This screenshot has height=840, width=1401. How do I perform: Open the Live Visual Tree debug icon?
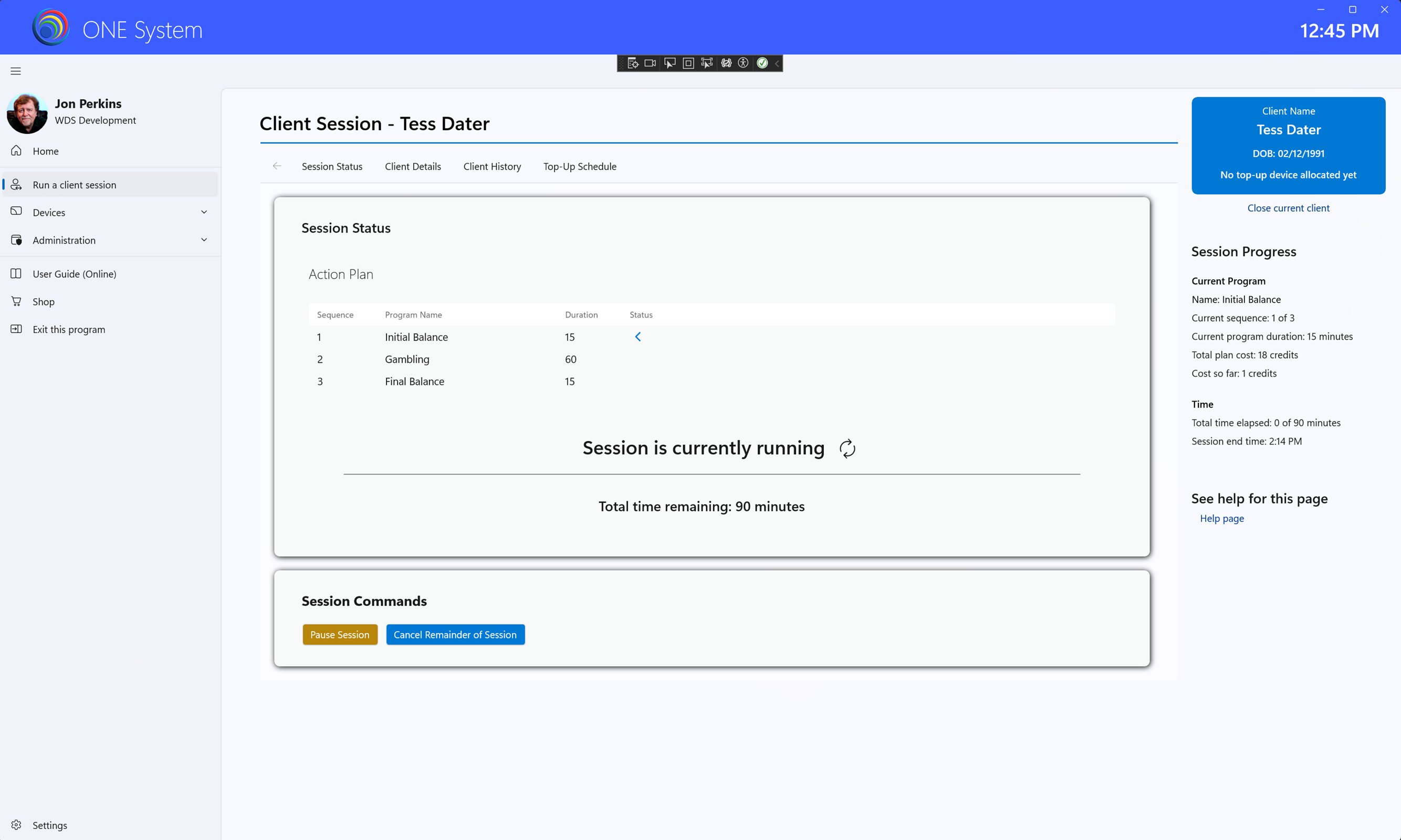633,63
